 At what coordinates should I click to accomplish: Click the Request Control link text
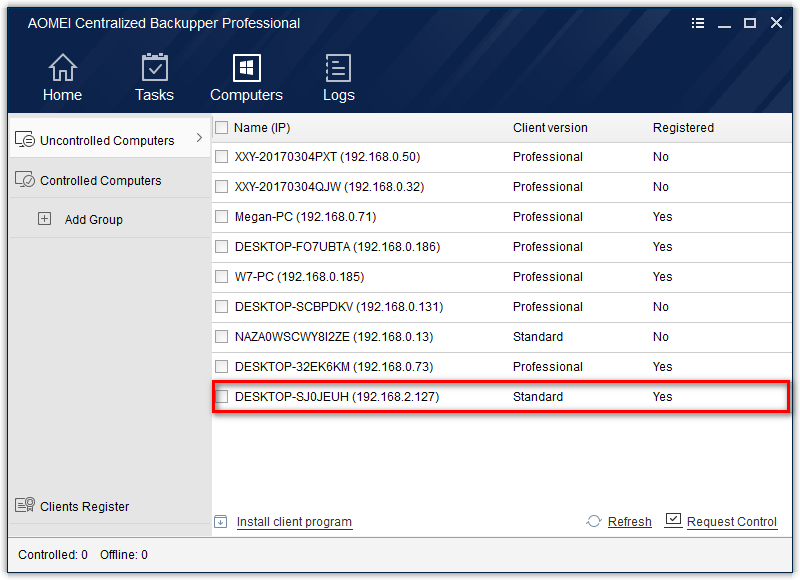[x=732, y=522]
